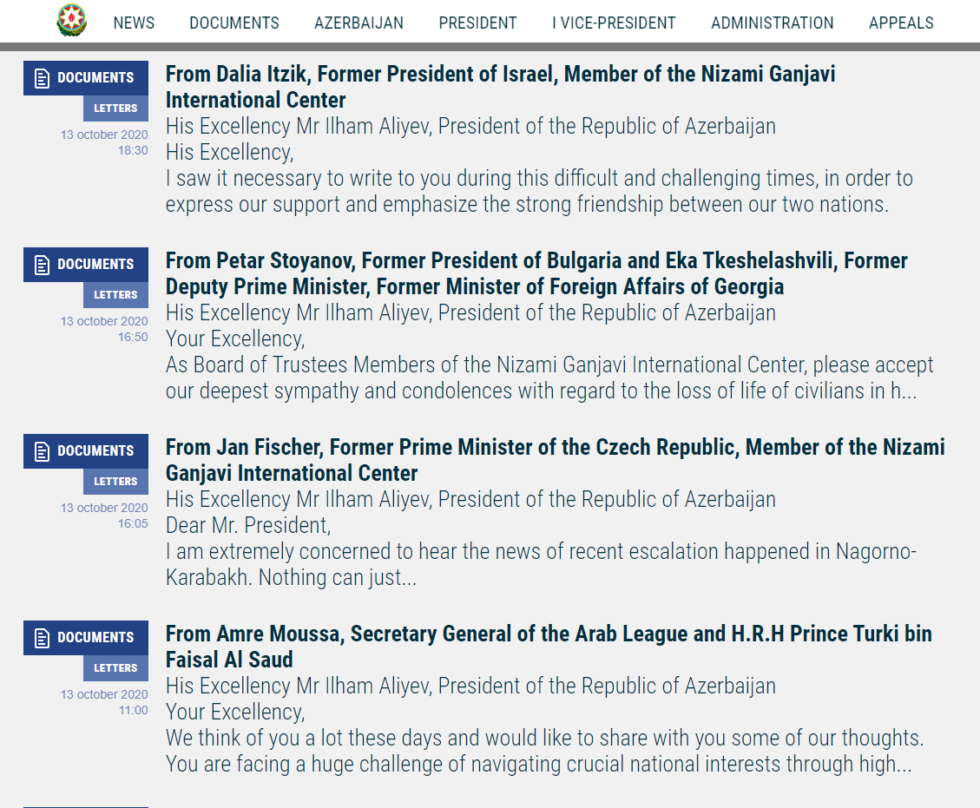Image resolution: width=980 pixels, height=808 pixels.
Task: Open the letter from Dalia Itzik
Action: (500, 87)
